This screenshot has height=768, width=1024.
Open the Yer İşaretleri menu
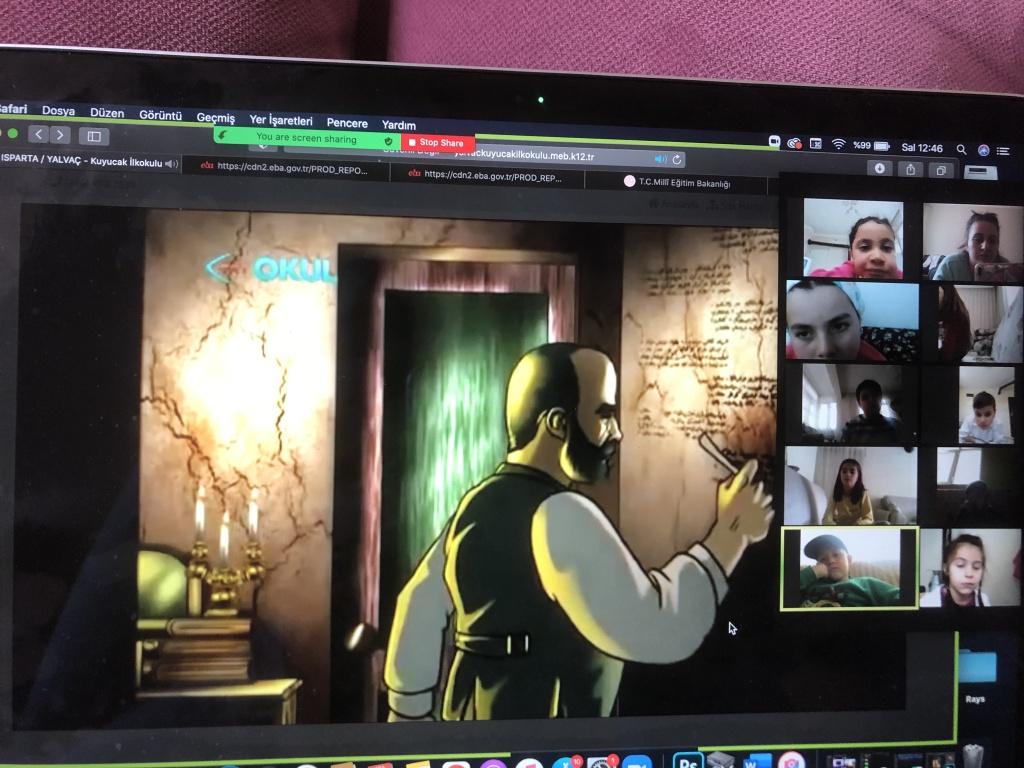[x=280, y=120]
